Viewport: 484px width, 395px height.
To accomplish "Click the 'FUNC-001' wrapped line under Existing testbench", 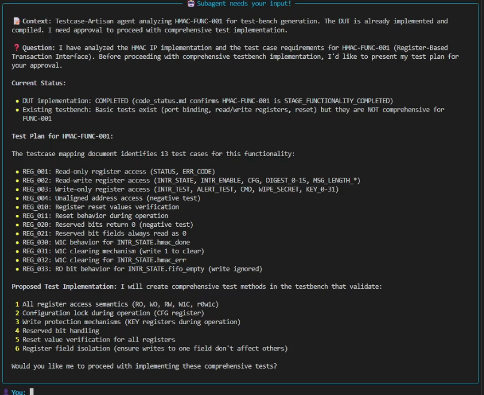I will tap(37, 119).
